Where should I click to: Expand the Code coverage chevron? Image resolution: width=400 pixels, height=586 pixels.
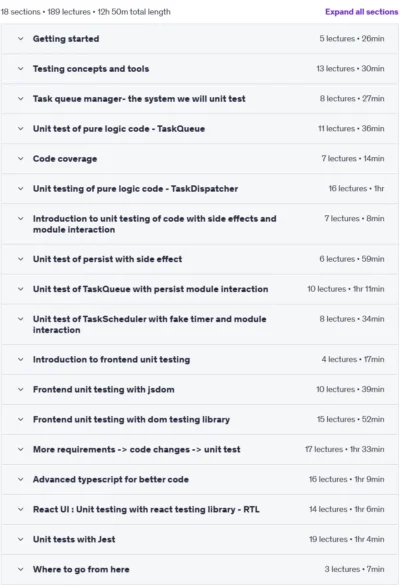pos(21,158)
